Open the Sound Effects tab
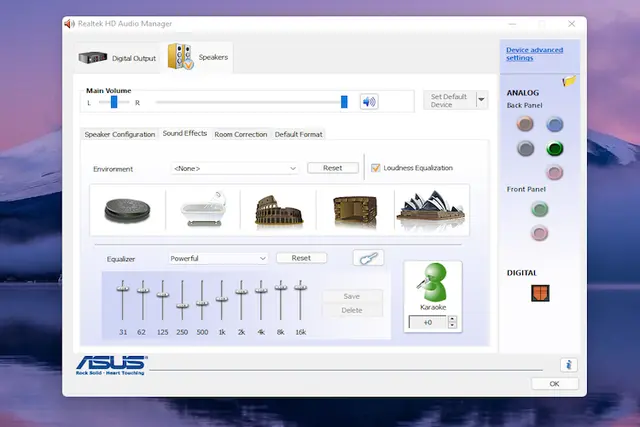 tap(184, 133)
